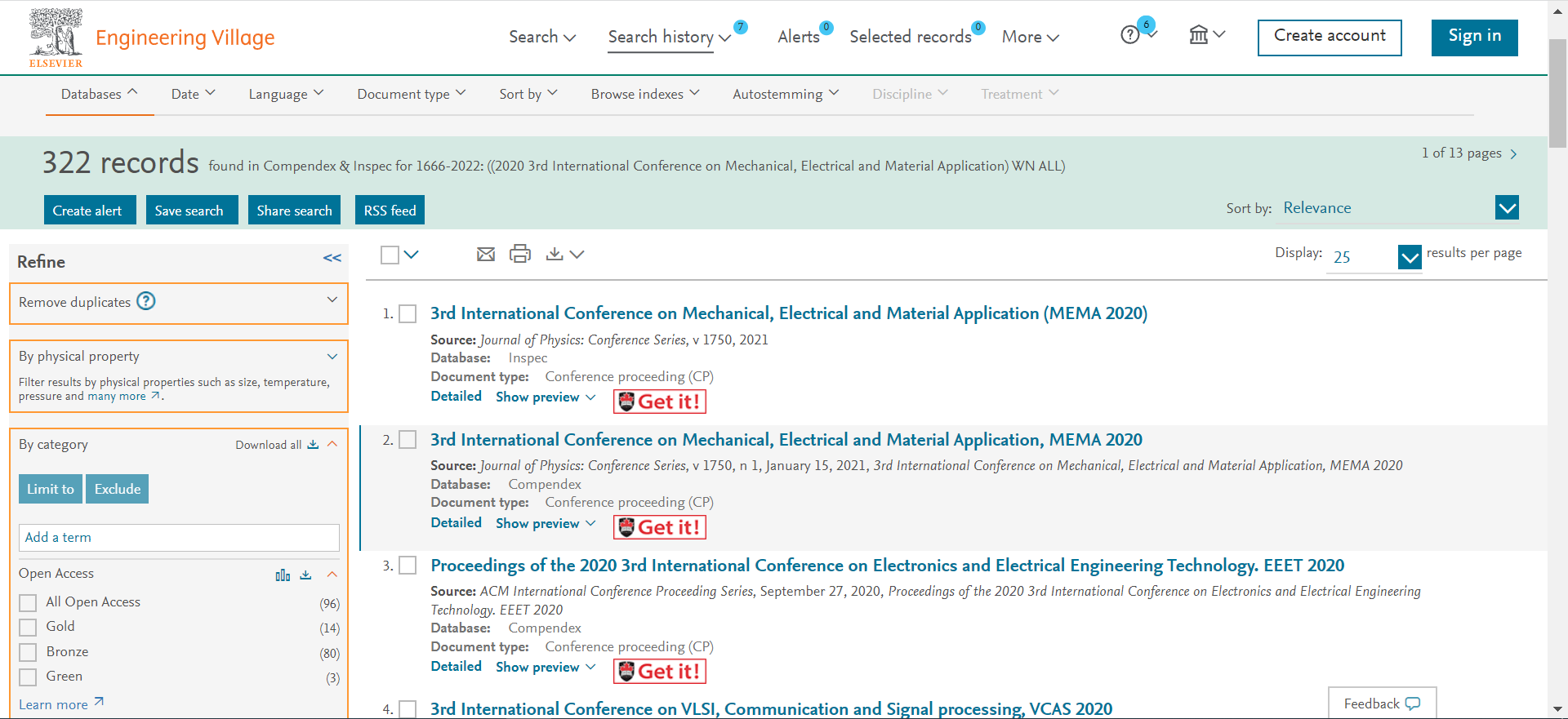Open select-all options dropdown arrow
Screen dimensions: 1568x719
pyautogui.click(x=412, y=254)
